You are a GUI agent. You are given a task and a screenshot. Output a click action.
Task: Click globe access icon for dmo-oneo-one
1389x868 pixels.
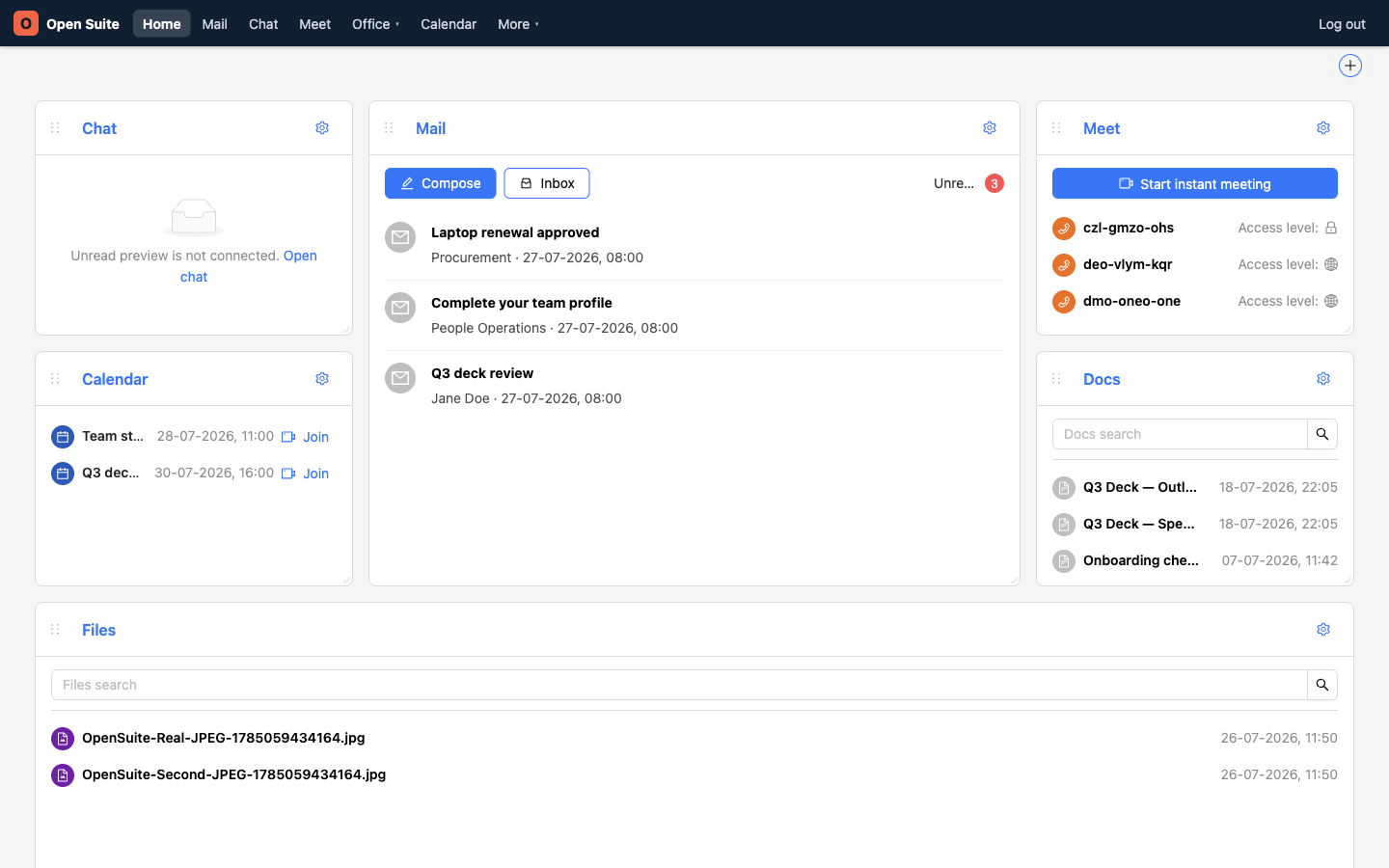coord(1331,301)
